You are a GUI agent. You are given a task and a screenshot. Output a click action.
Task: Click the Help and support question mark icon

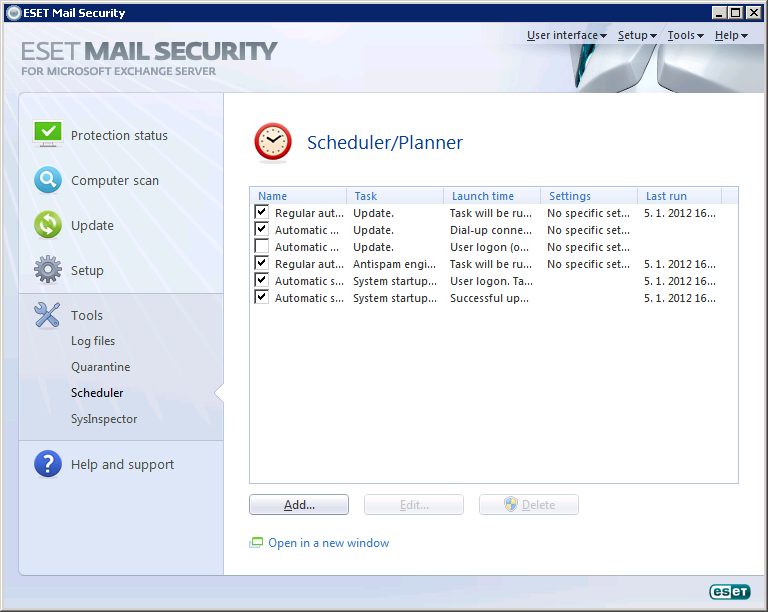pos(48,464)
